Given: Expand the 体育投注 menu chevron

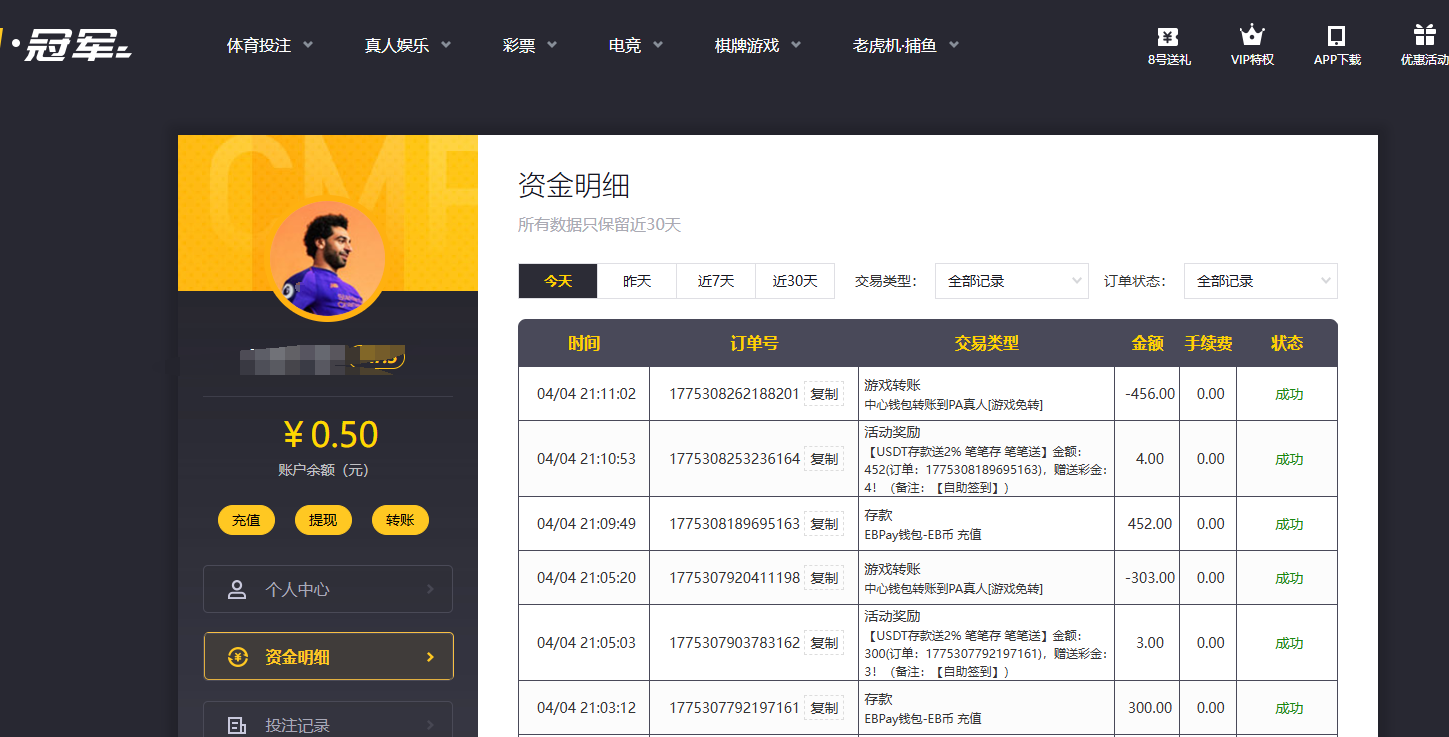Looking at the screenshot, I should [x=309, y=44].
